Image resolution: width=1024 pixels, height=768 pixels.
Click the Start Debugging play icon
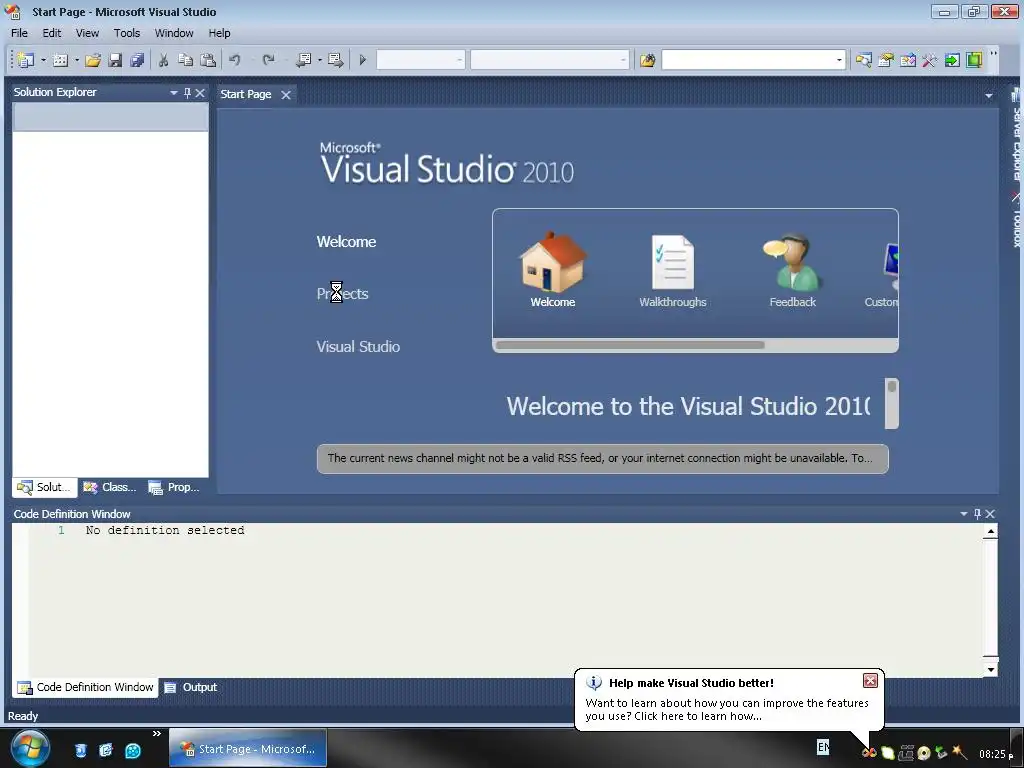point(362,60)
